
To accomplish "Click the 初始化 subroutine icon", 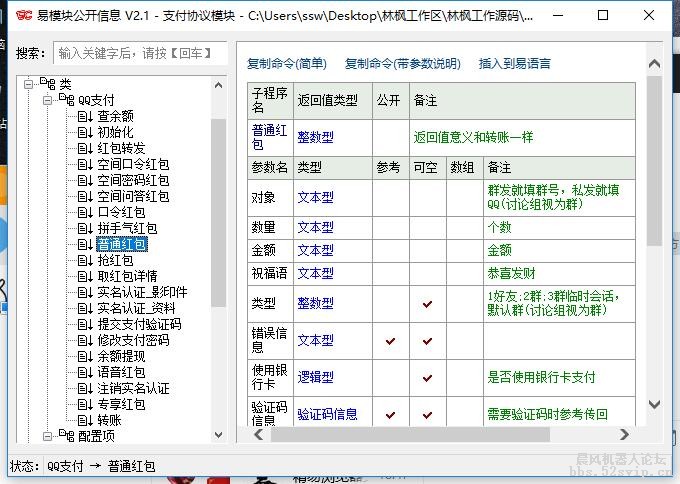I will 85,132.
